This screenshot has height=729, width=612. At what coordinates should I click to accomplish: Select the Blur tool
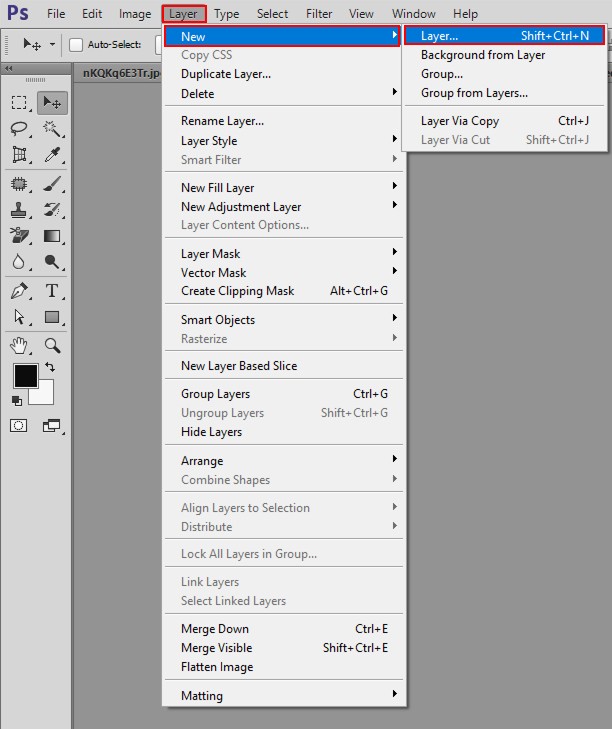[x=19, y=262]
